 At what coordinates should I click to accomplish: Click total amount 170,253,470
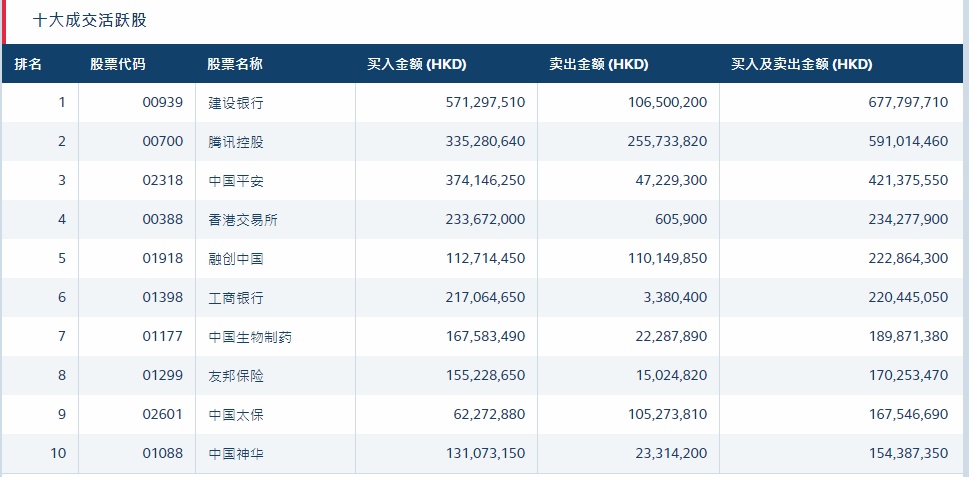[908, 375]
